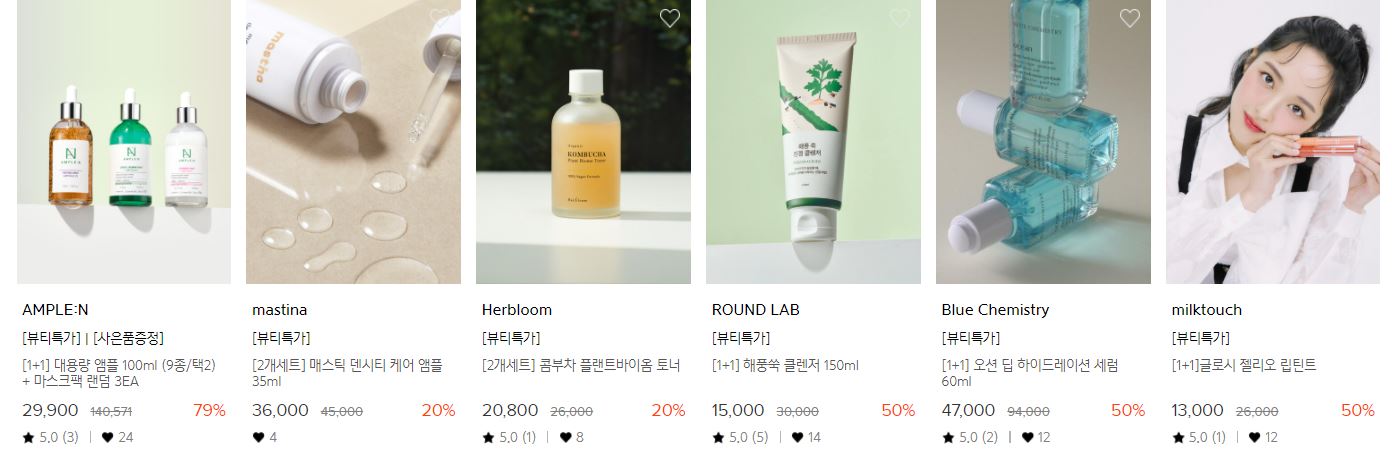
Task: Click the heart likes count on milktouch
Action: pos(1264,437)
